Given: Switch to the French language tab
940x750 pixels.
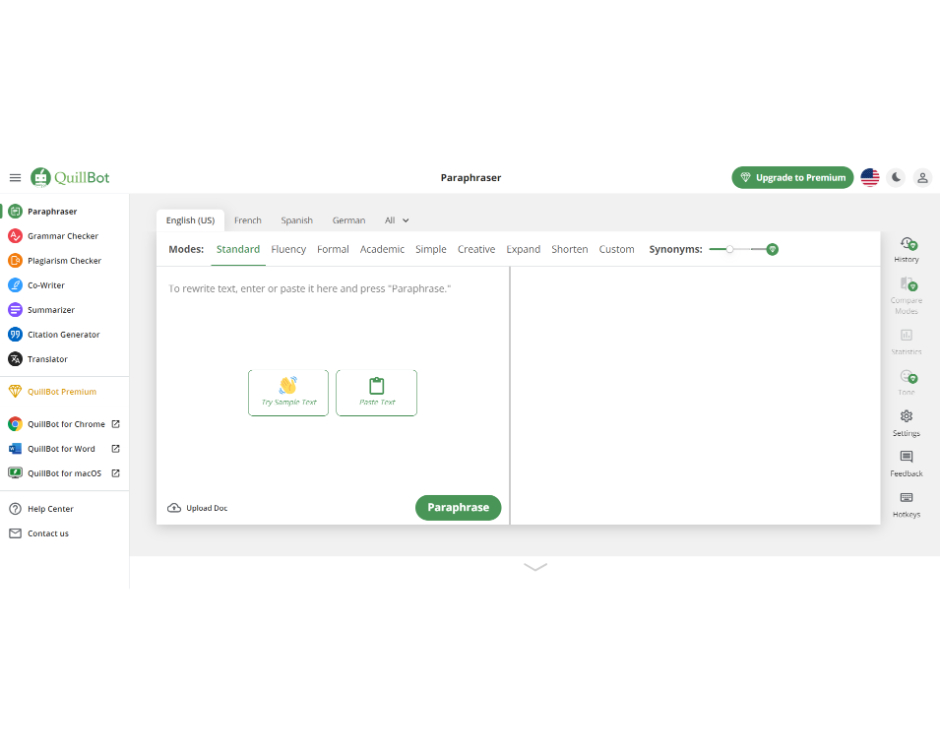Looking at the screenshot, I should pos(248,220).
